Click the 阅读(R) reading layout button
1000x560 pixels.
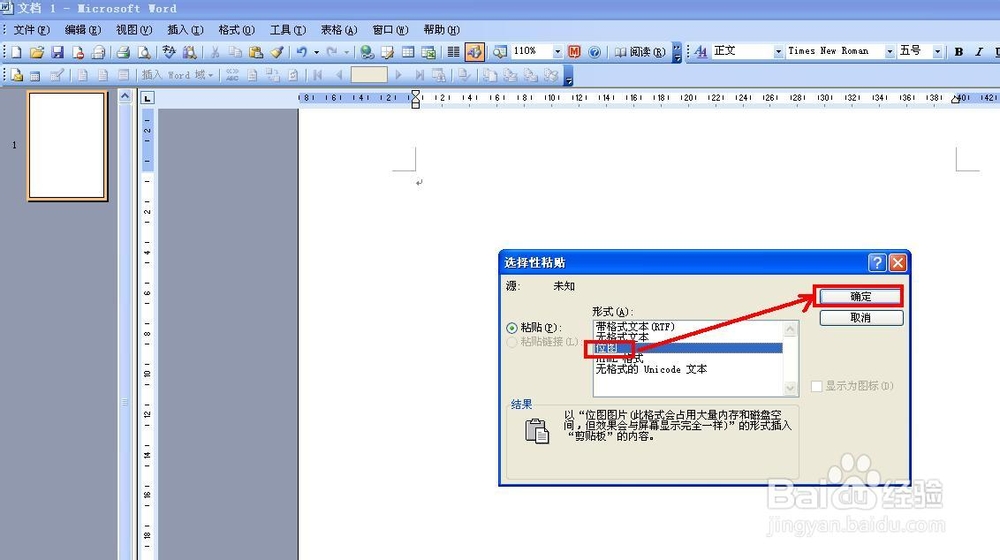(x=640, y=52)
